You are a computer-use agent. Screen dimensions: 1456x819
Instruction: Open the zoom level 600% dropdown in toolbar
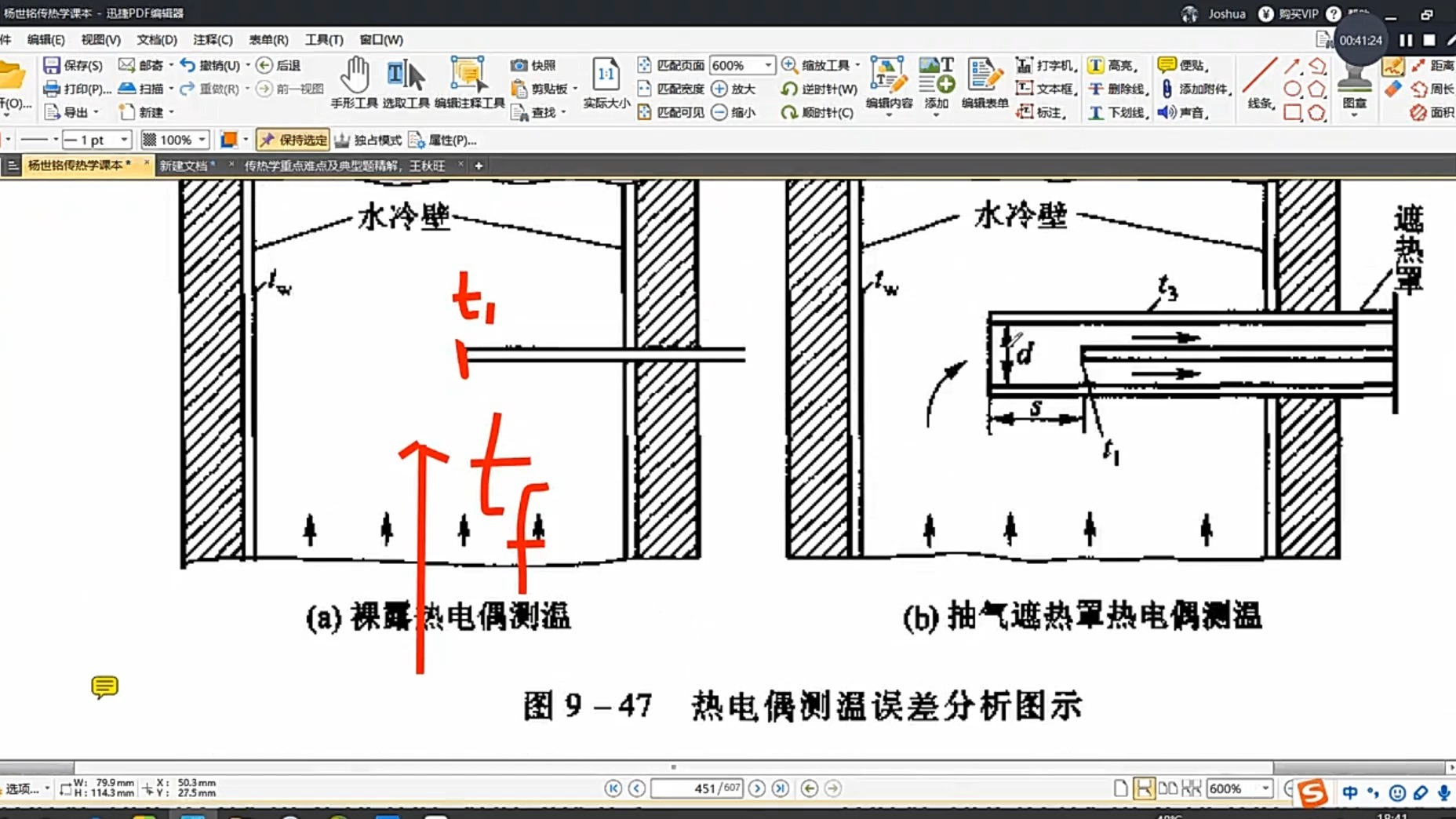(768, 65)
